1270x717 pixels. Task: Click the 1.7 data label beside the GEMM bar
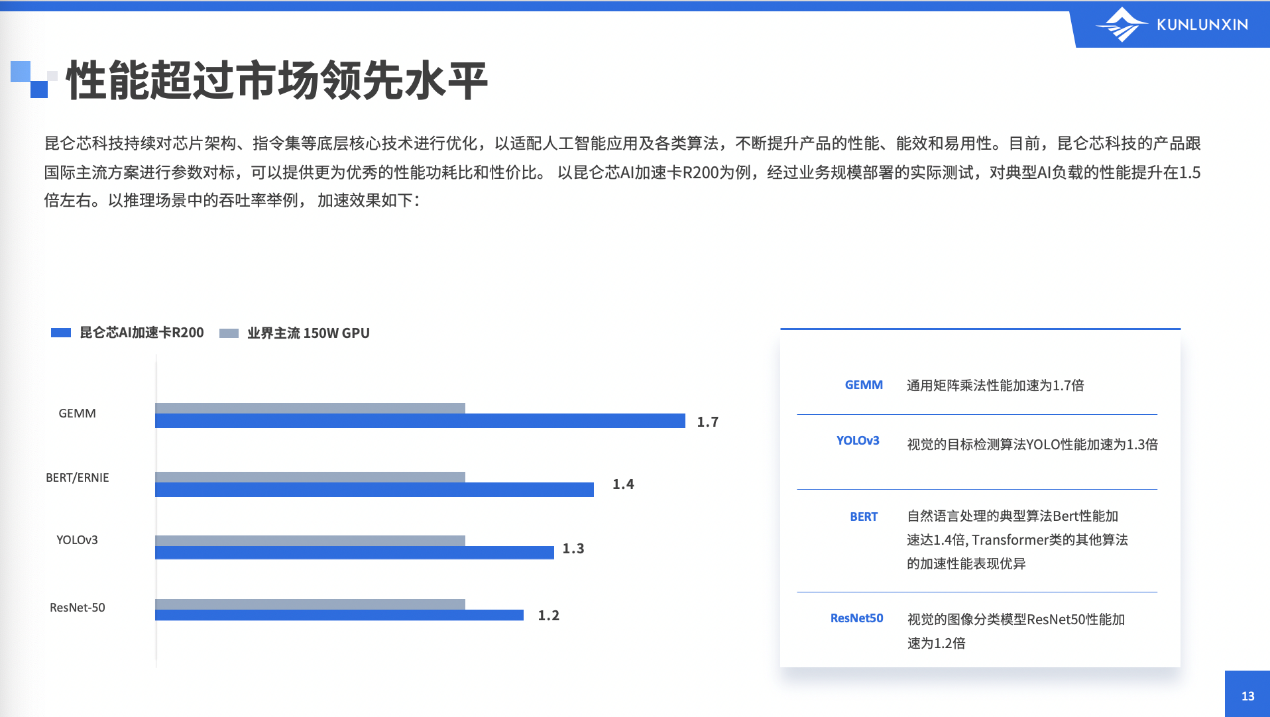(708, 422)
